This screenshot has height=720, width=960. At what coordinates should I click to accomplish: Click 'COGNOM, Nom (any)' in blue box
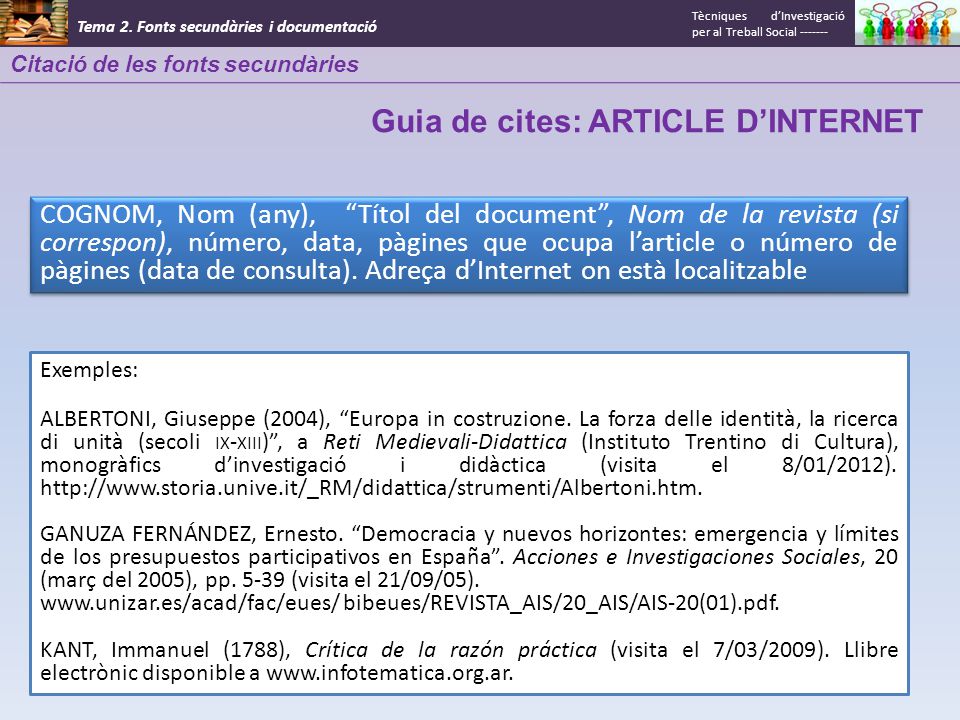point(177,215)
